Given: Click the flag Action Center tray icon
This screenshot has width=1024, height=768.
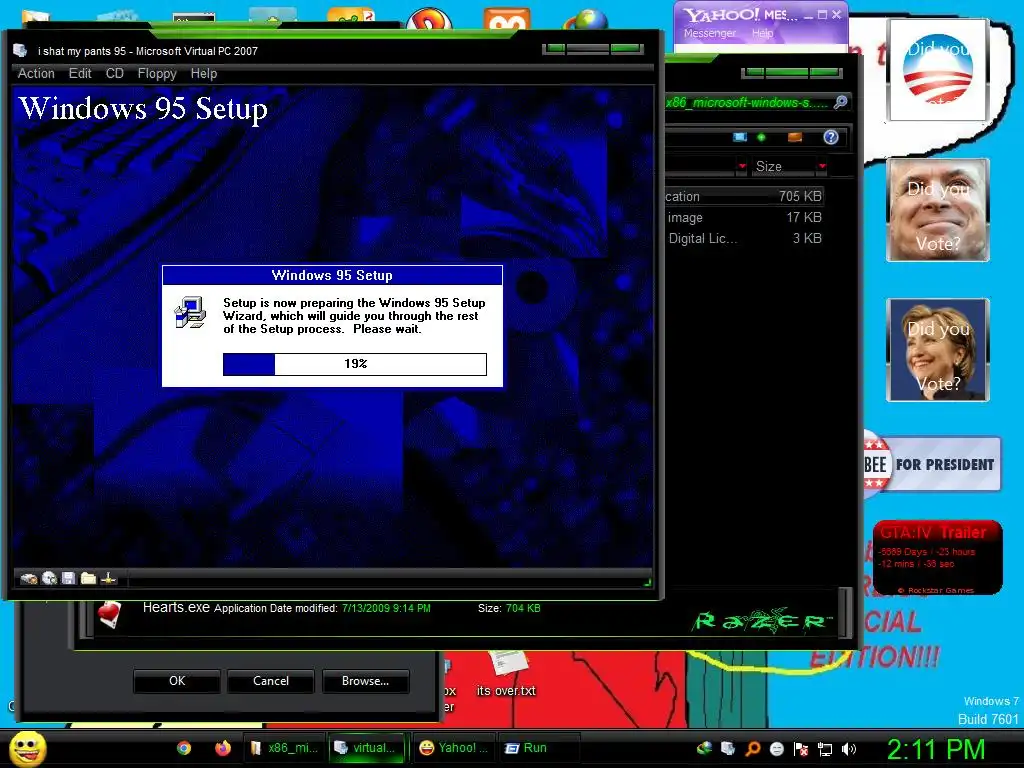Looking at the screenshot, I should click(x=801, y=749).
